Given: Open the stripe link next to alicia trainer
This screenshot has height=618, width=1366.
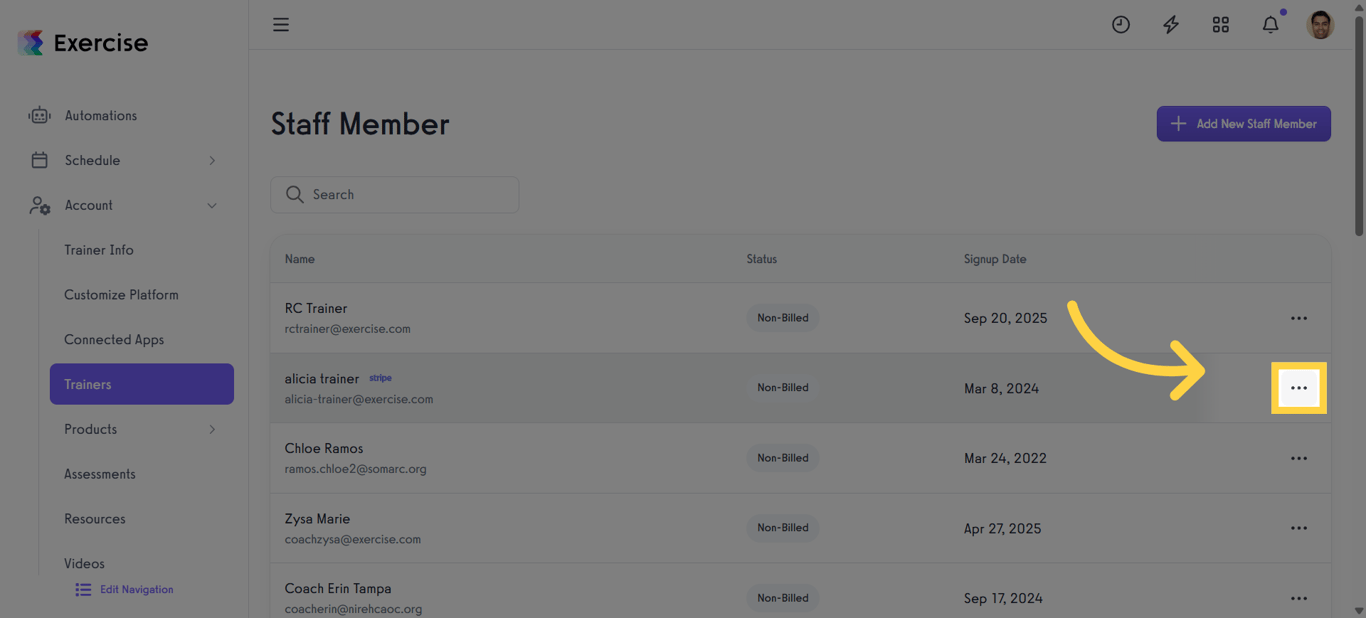Looking at the screenshot, I should click(380, 378).
